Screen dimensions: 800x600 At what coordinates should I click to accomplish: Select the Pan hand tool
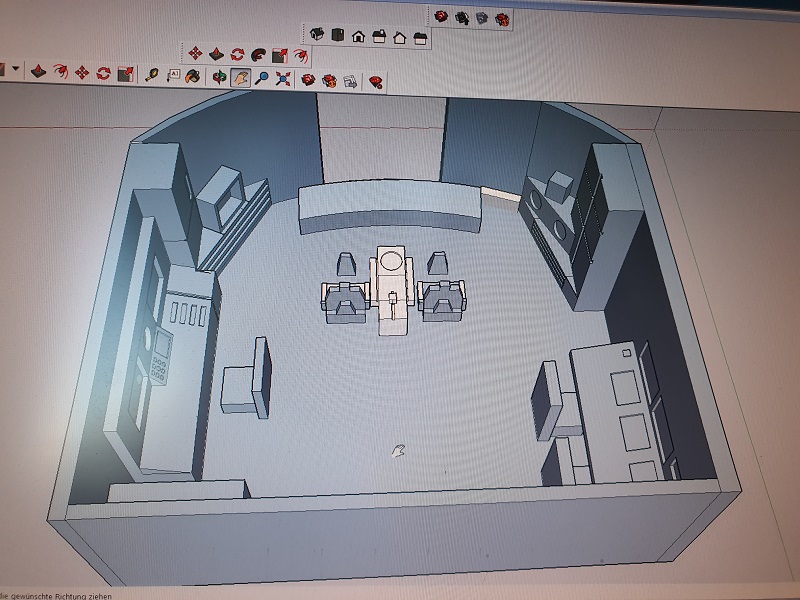(240, 77)
